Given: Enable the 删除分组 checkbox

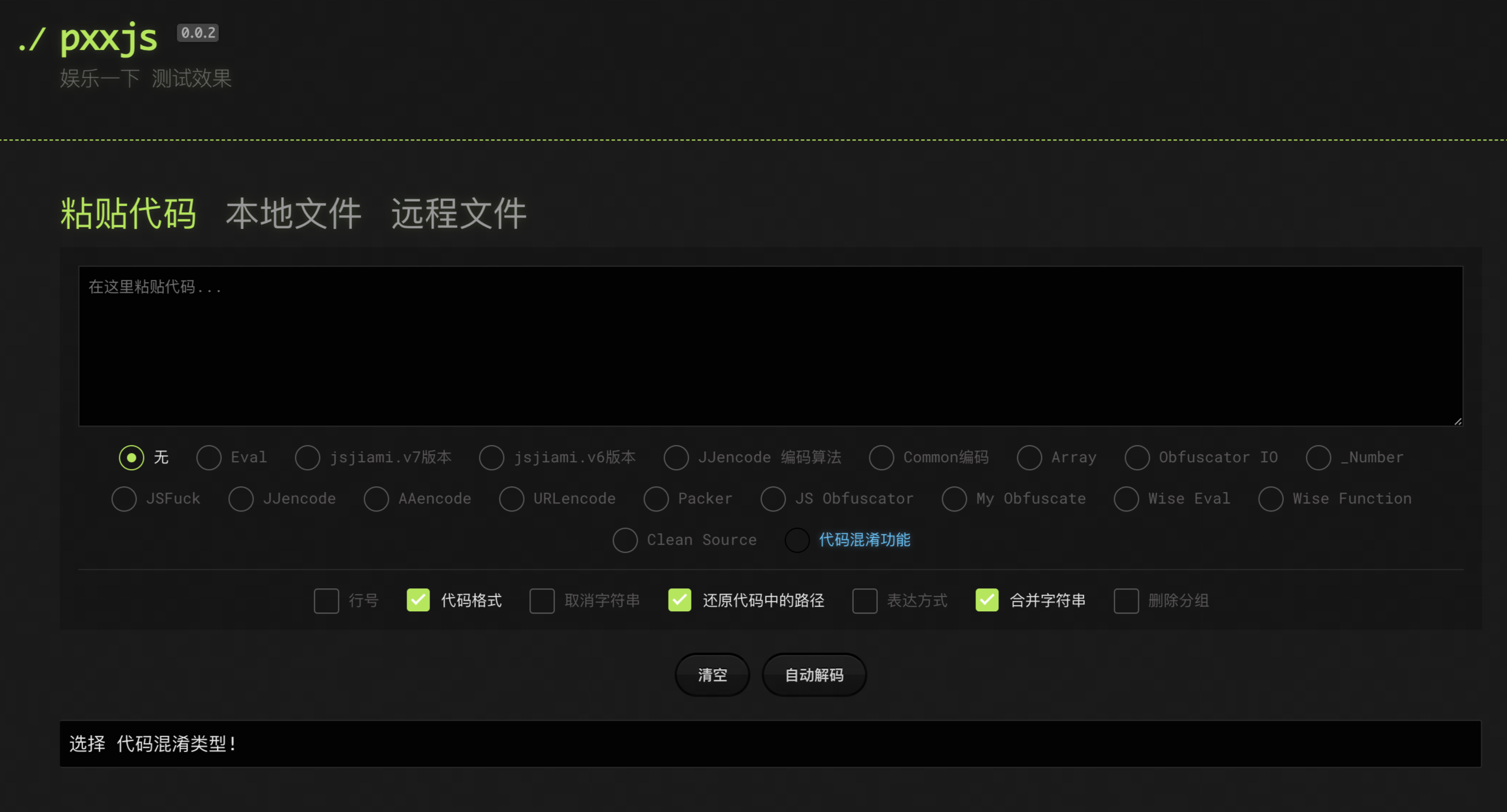Looking at the screenshot, I should [x=1126, y=601].
